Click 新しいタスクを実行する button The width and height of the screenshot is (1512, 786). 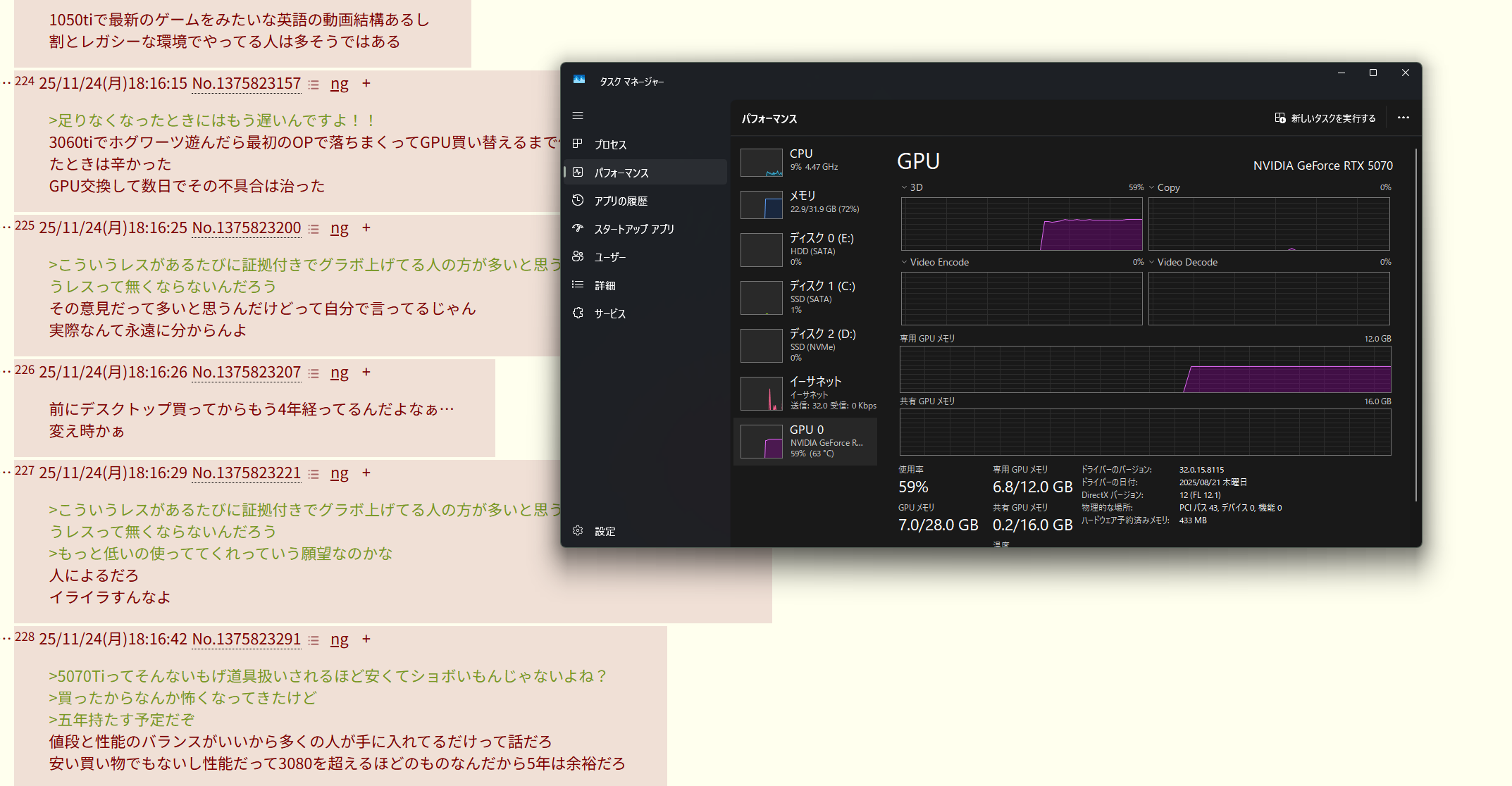click(1325, 118)
